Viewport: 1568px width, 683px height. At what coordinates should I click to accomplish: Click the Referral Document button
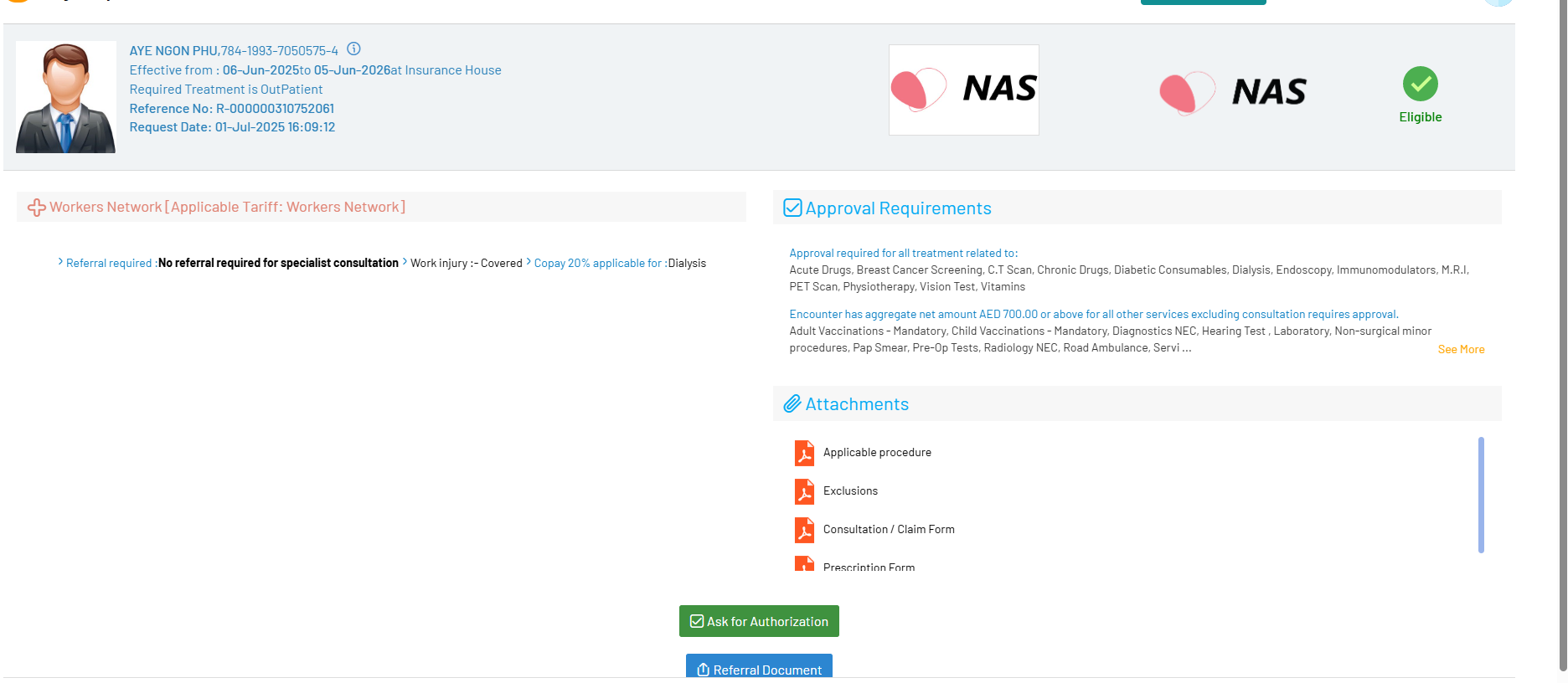point(759,666)
